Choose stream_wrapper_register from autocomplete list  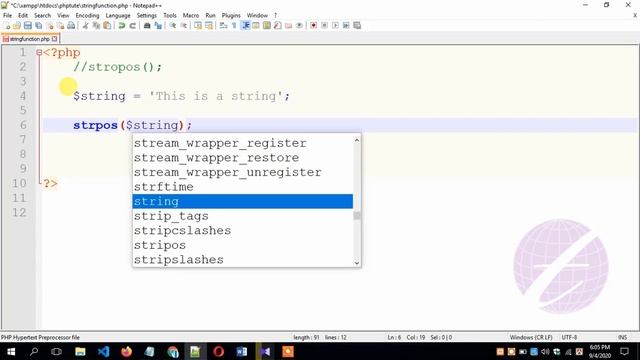click(242, 143)
